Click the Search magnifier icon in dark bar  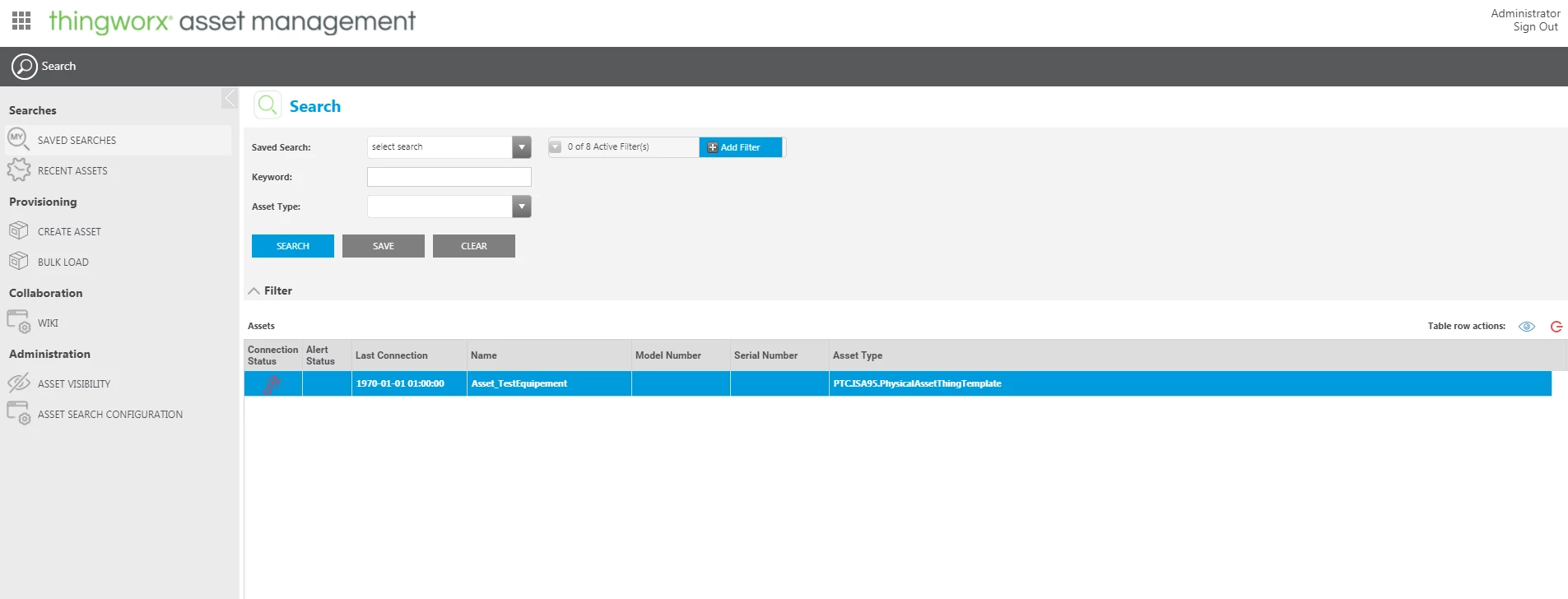click(x=25, y=67)
